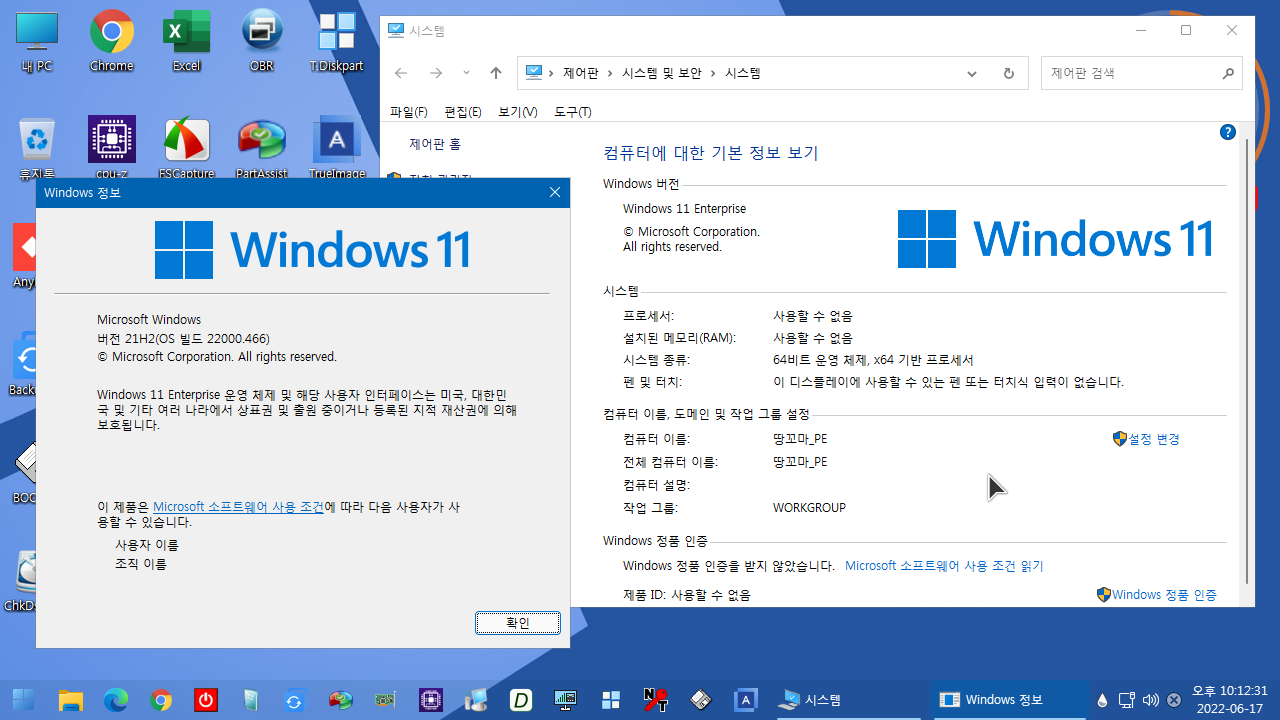This screenshot has height=720, width=1280.
Task: Refresh the 시스템 control panel view
Action: pyautogui.click(x=1008, y=73)
